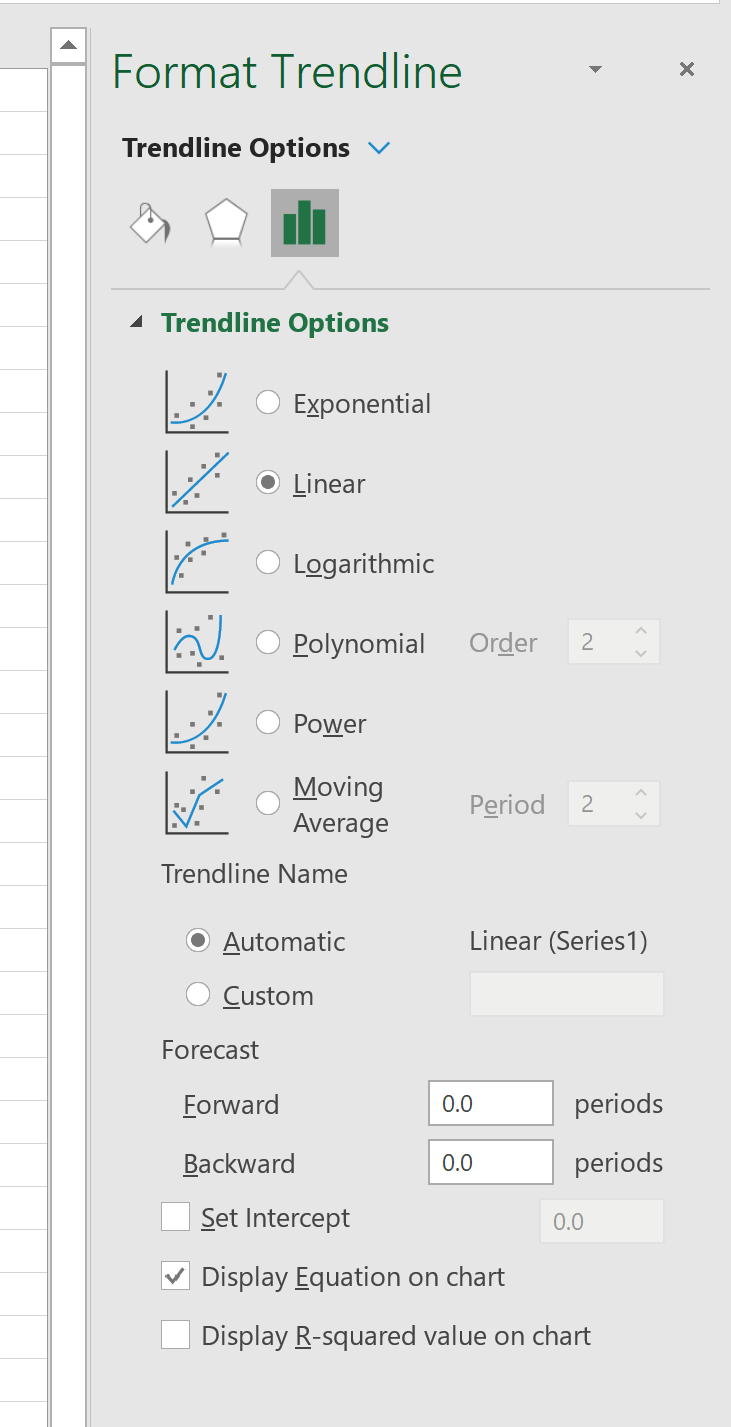
Task: Click the Logarithmic trendline graph icon
Action: coord(197,562)
